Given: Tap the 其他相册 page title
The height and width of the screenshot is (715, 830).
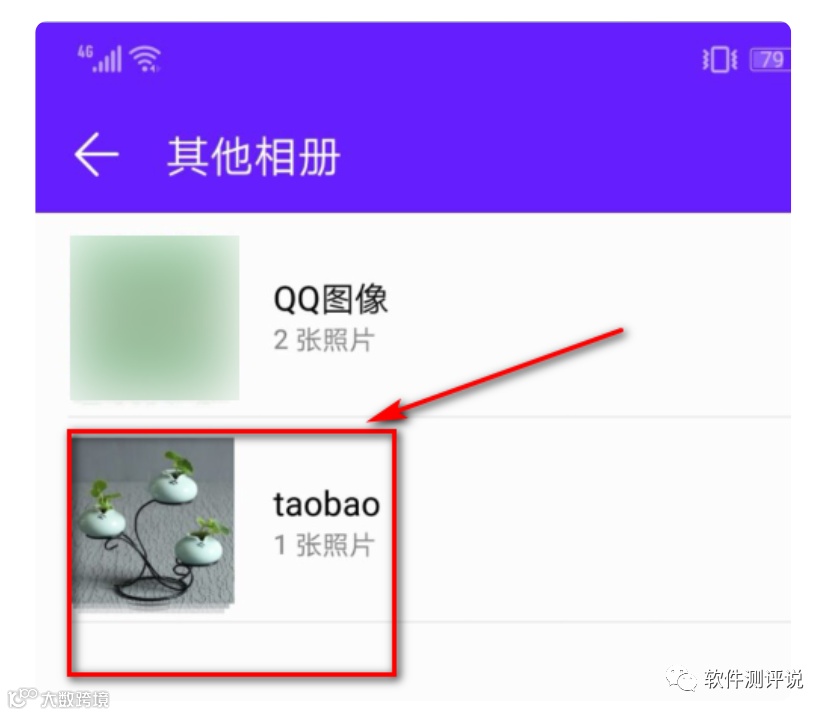Looking at the screenshot, I should (254, 156).
